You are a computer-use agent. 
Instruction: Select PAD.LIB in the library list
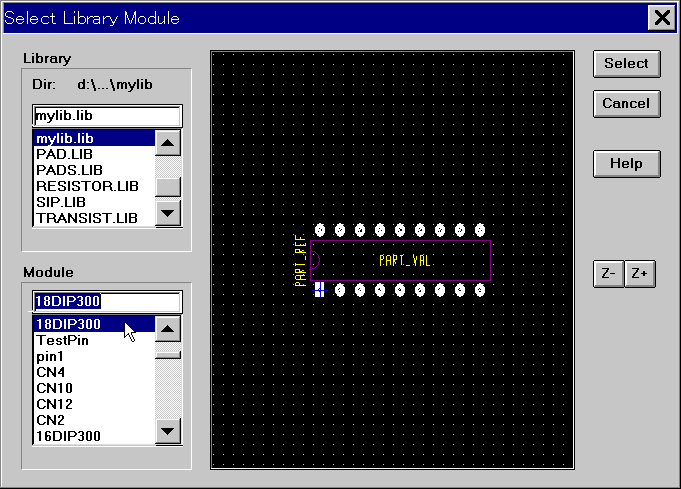(94, 154)
